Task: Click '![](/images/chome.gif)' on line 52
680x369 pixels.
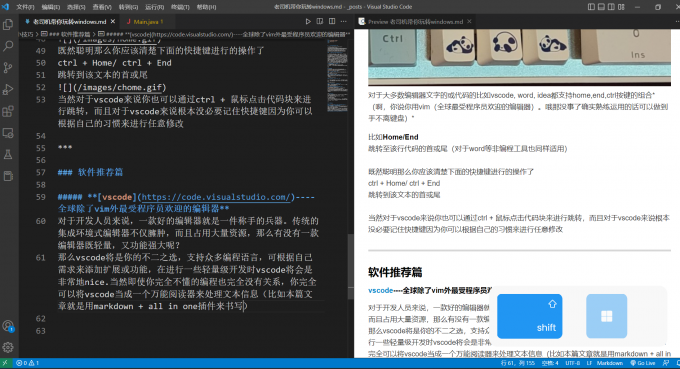Action: tap(112, 87)
